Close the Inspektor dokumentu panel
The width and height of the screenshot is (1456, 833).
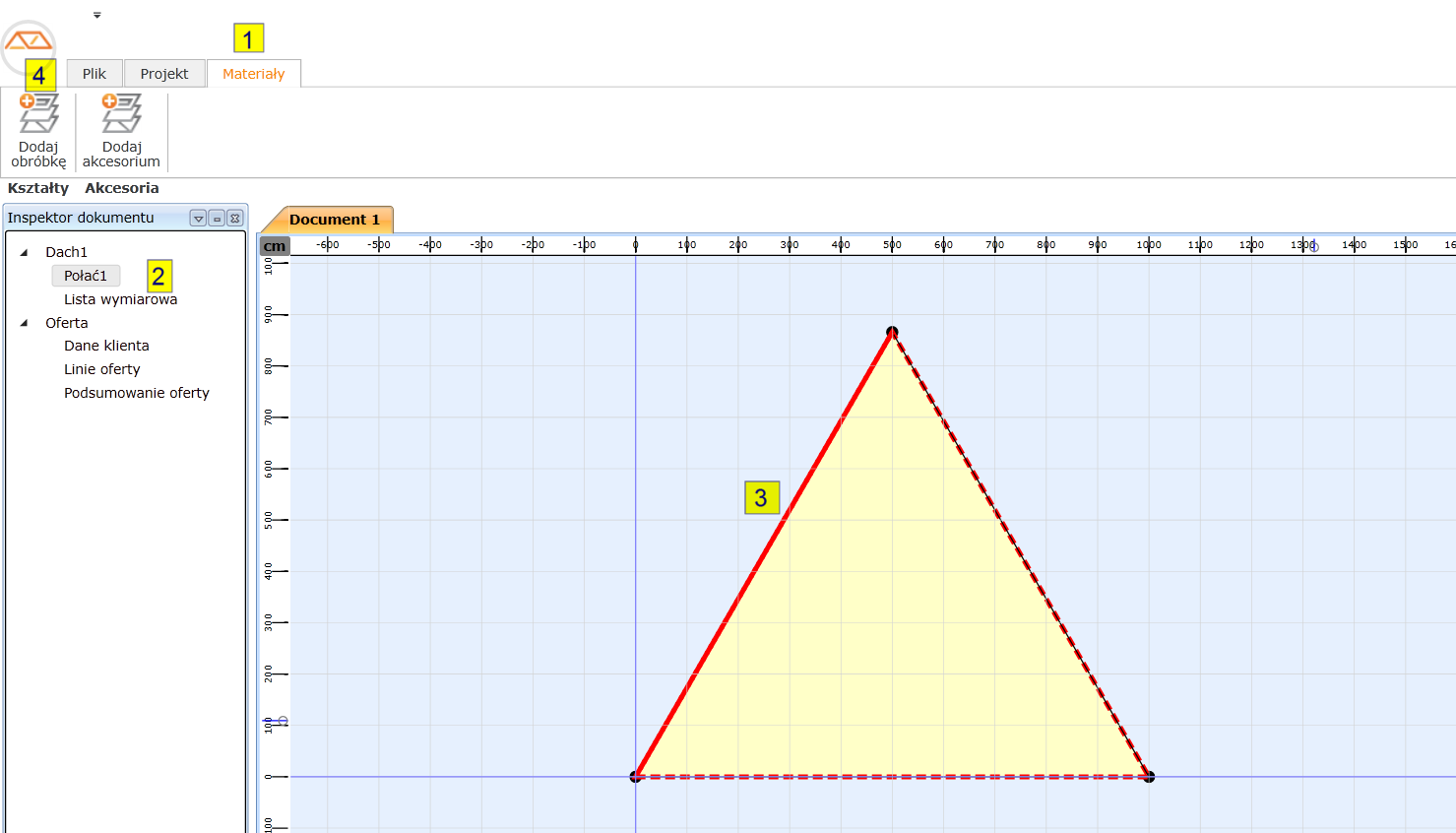pos(235,219)
